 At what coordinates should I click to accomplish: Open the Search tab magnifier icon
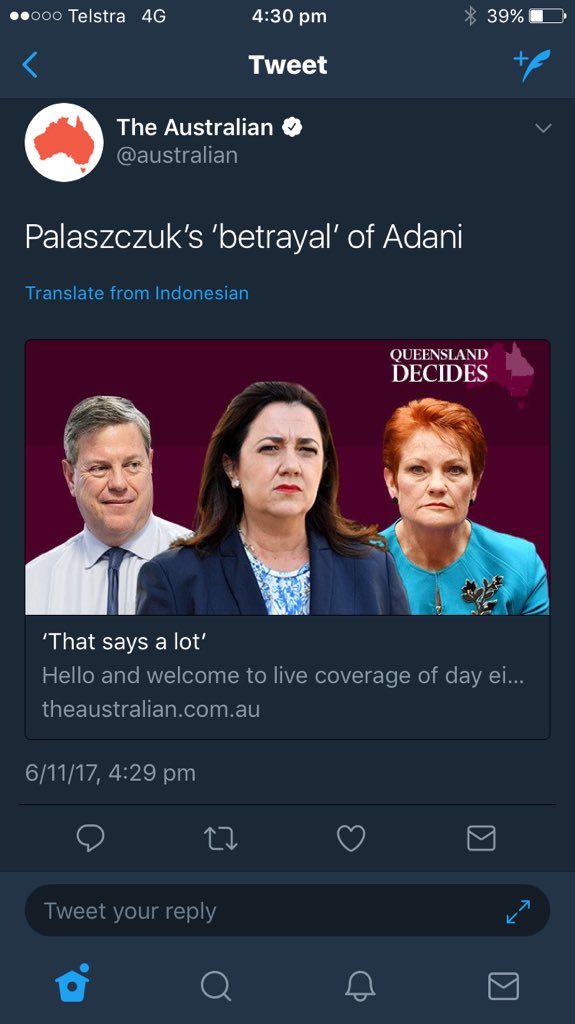[216, 985]
